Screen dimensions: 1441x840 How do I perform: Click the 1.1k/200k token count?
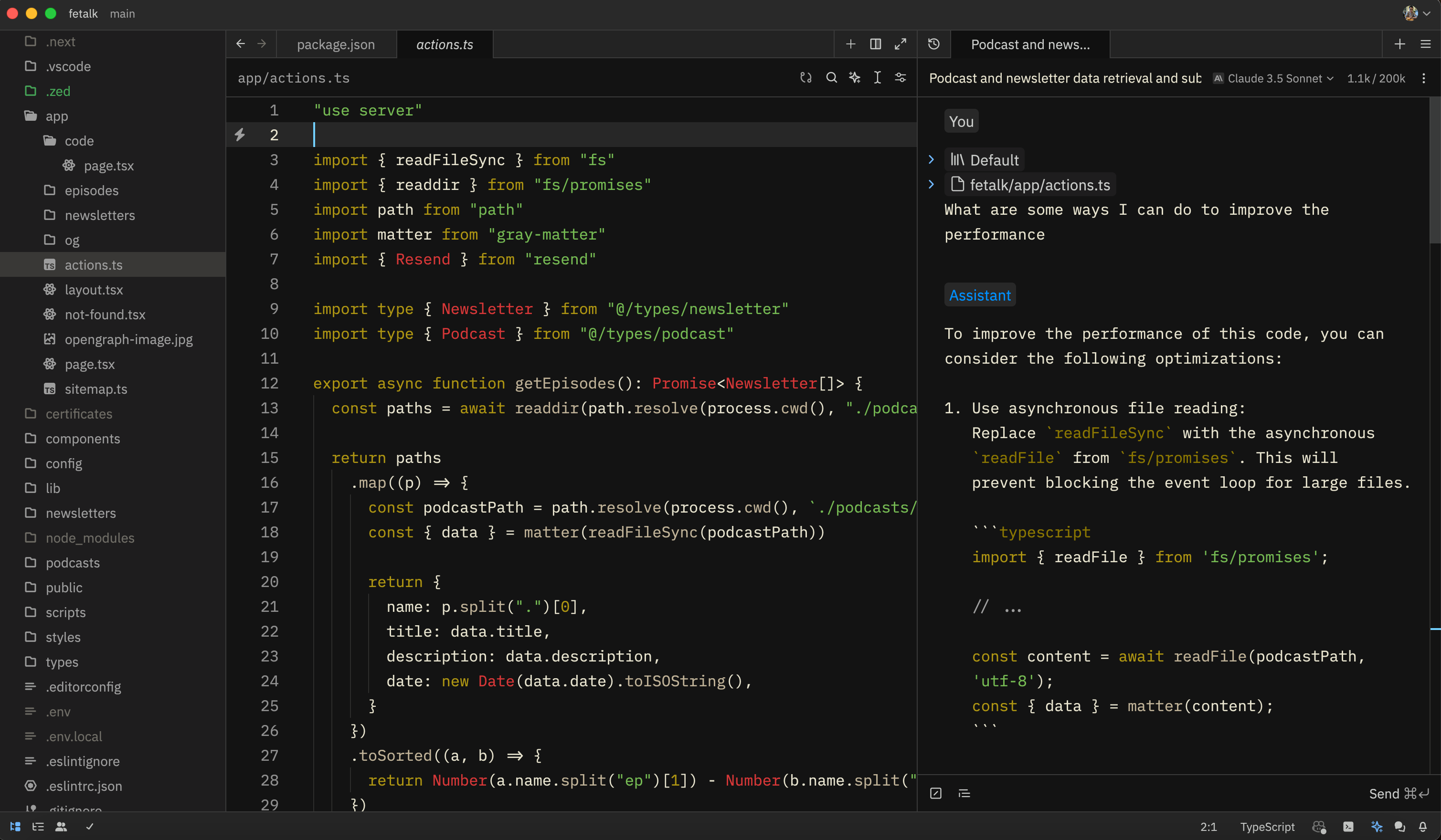coord(1376,78)
